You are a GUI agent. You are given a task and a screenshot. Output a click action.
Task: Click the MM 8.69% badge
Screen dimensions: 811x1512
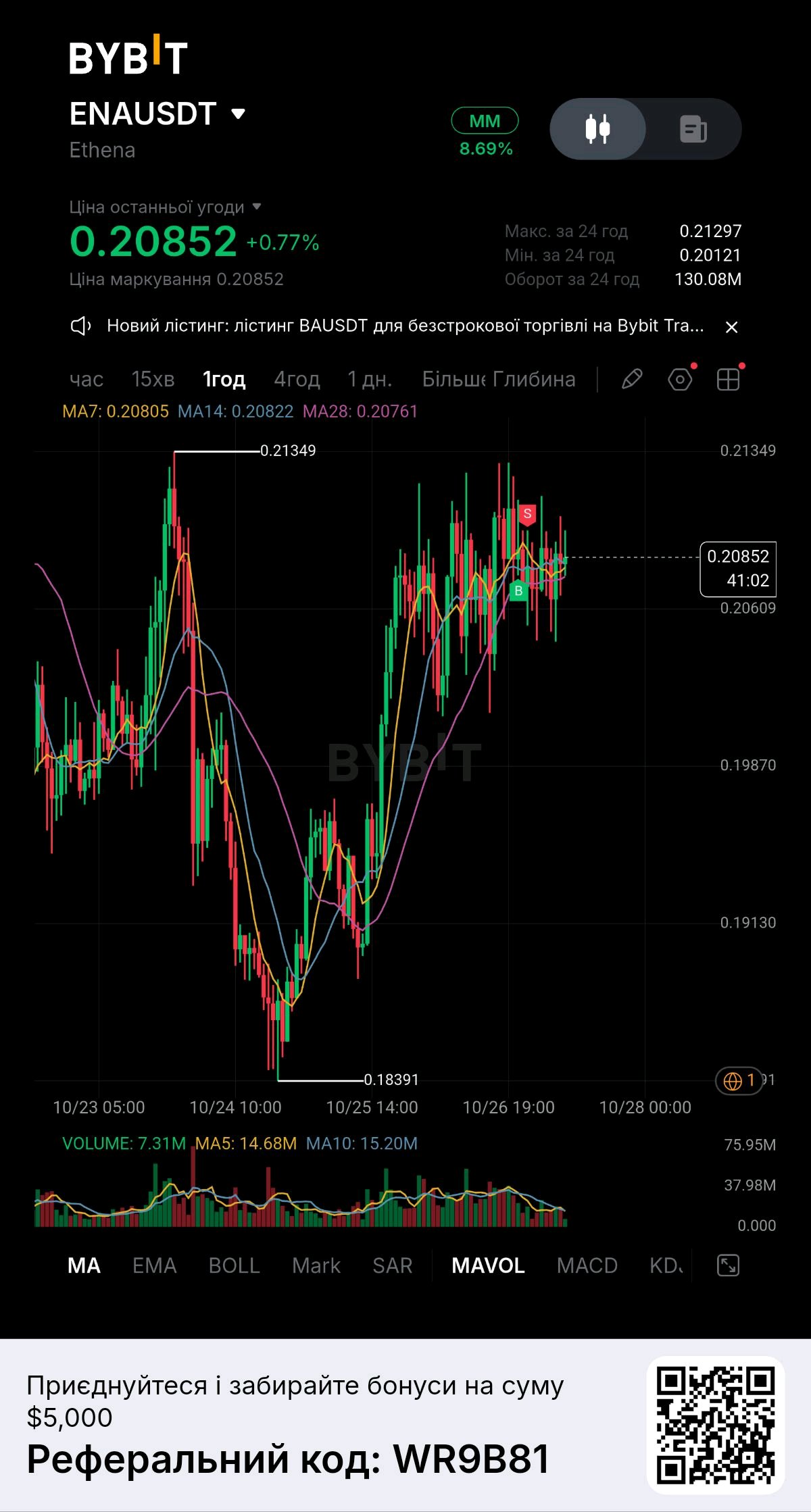(485, 132)
